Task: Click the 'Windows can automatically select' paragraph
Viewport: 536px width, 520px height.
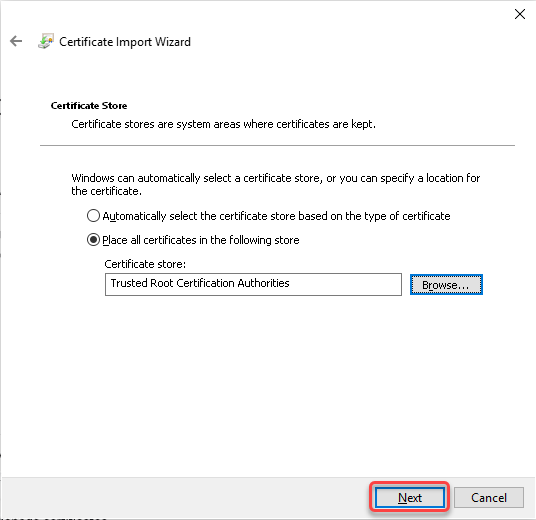Action: pos(276,185)
